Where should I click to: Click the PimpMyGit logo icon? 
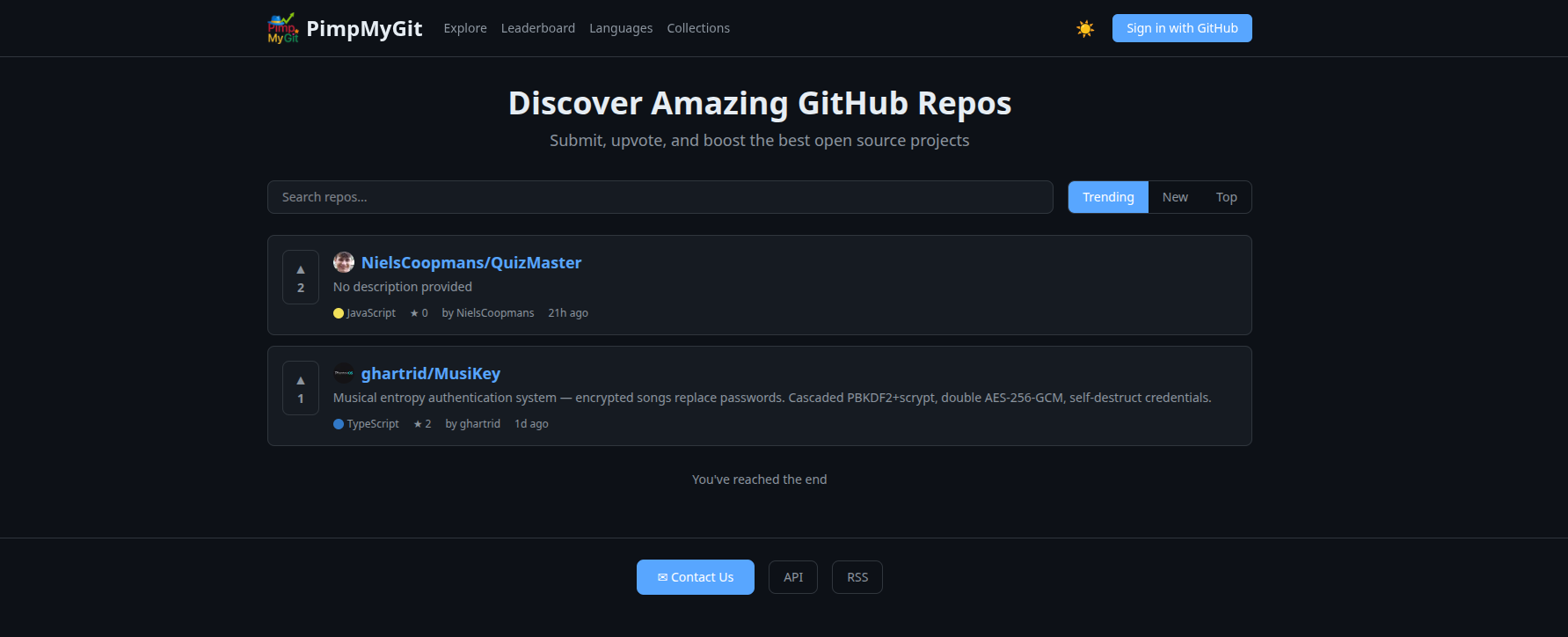tap(283, 28)
